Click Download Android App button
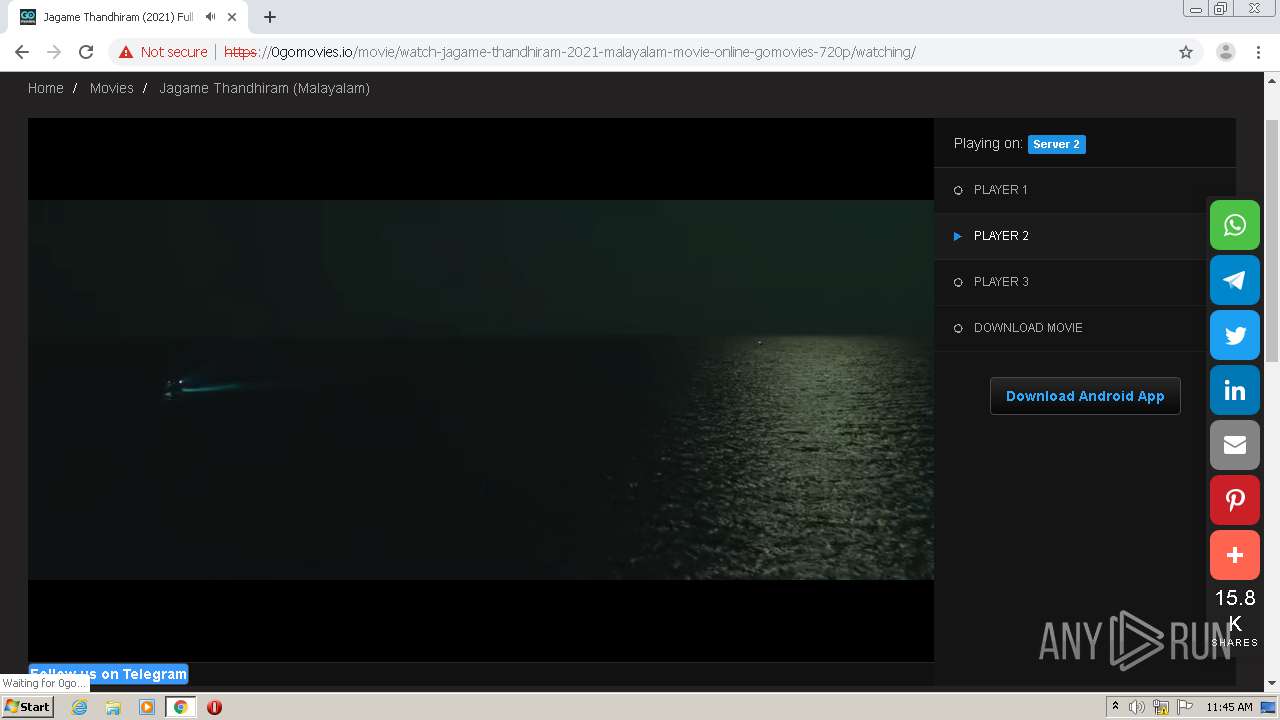This screenshot has width=1280, height=720. 1085,396
